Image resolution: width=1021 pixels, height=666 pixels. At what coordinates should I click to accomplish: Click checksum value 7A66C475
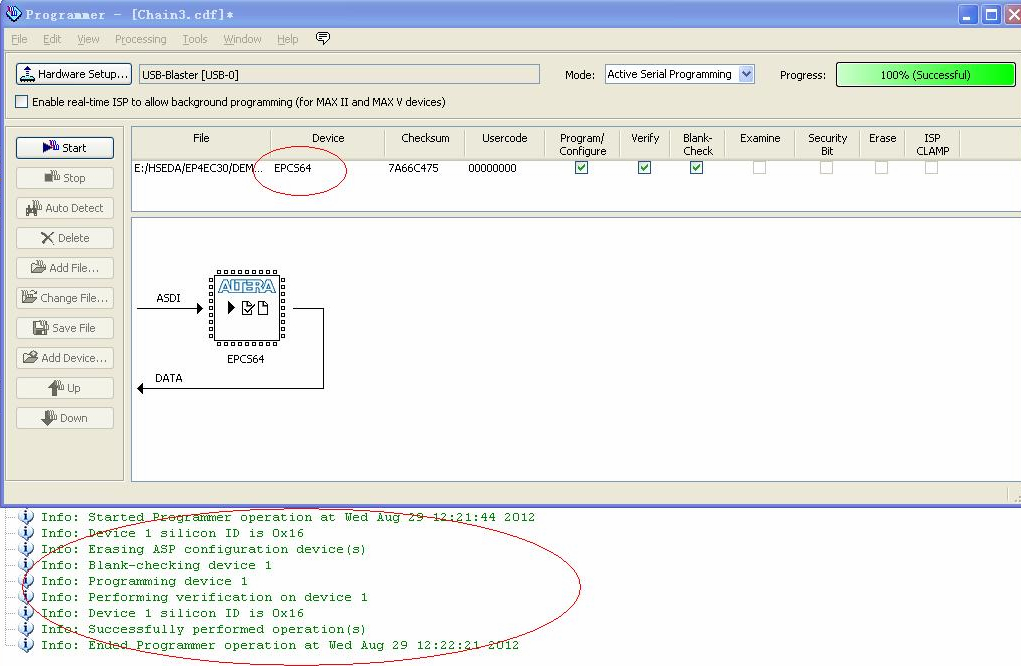point(413,168)
